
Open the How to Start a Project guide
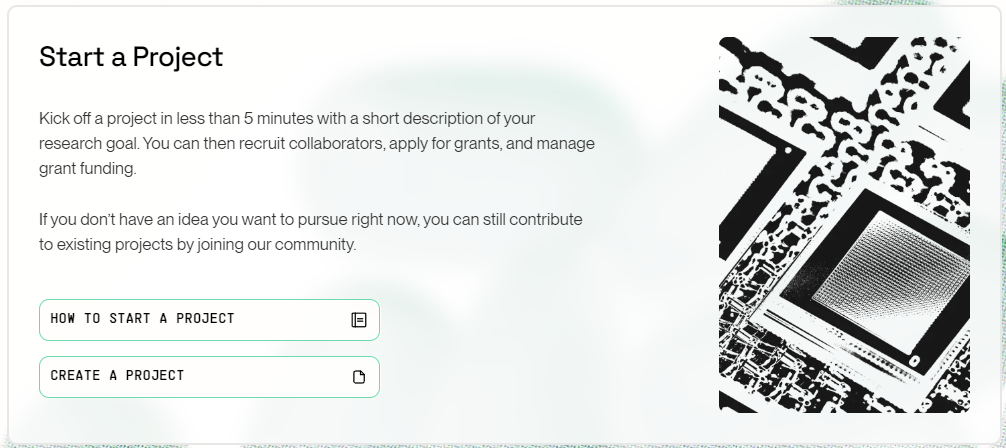209,320
